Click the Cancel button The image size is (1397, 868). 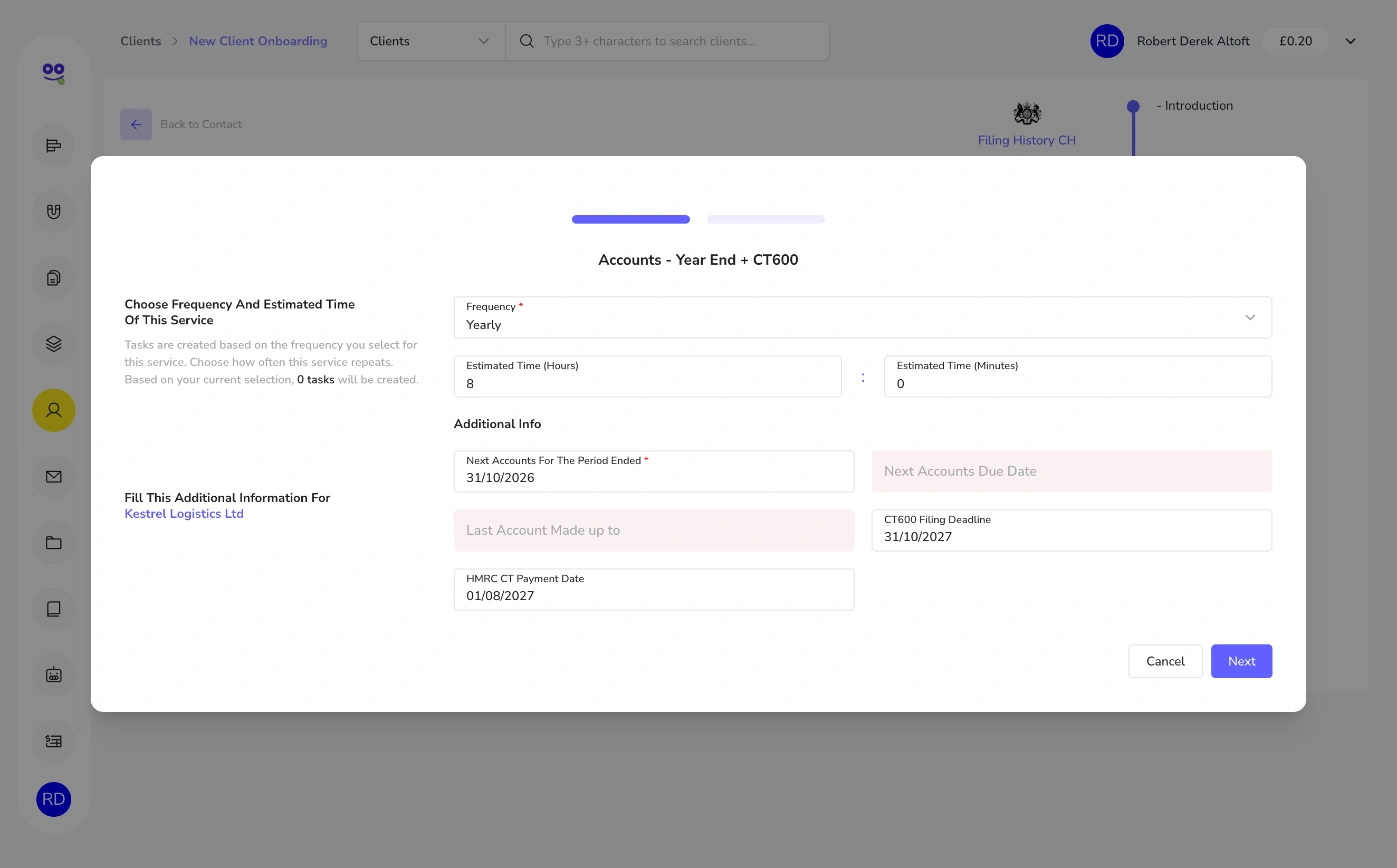pyautogui.click(x=1165, y=661)
